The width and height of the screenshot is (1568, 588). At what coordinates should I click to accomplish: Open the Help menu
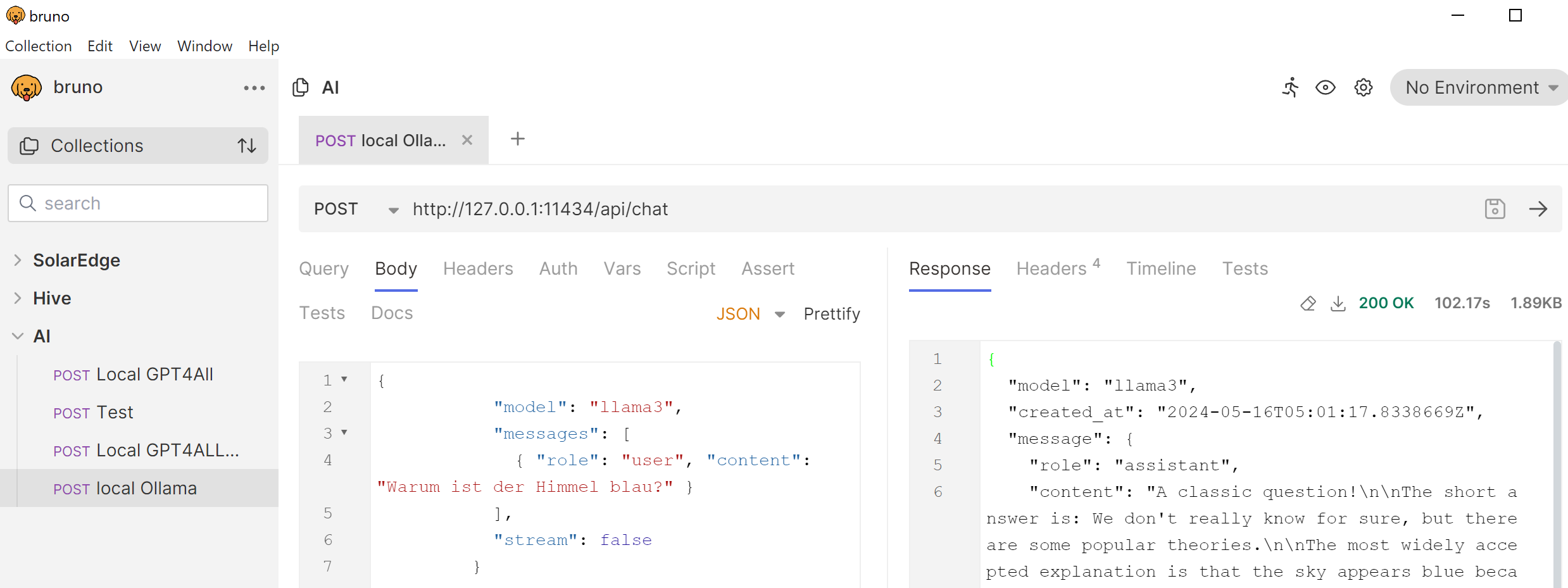click(x=263, y=46)
